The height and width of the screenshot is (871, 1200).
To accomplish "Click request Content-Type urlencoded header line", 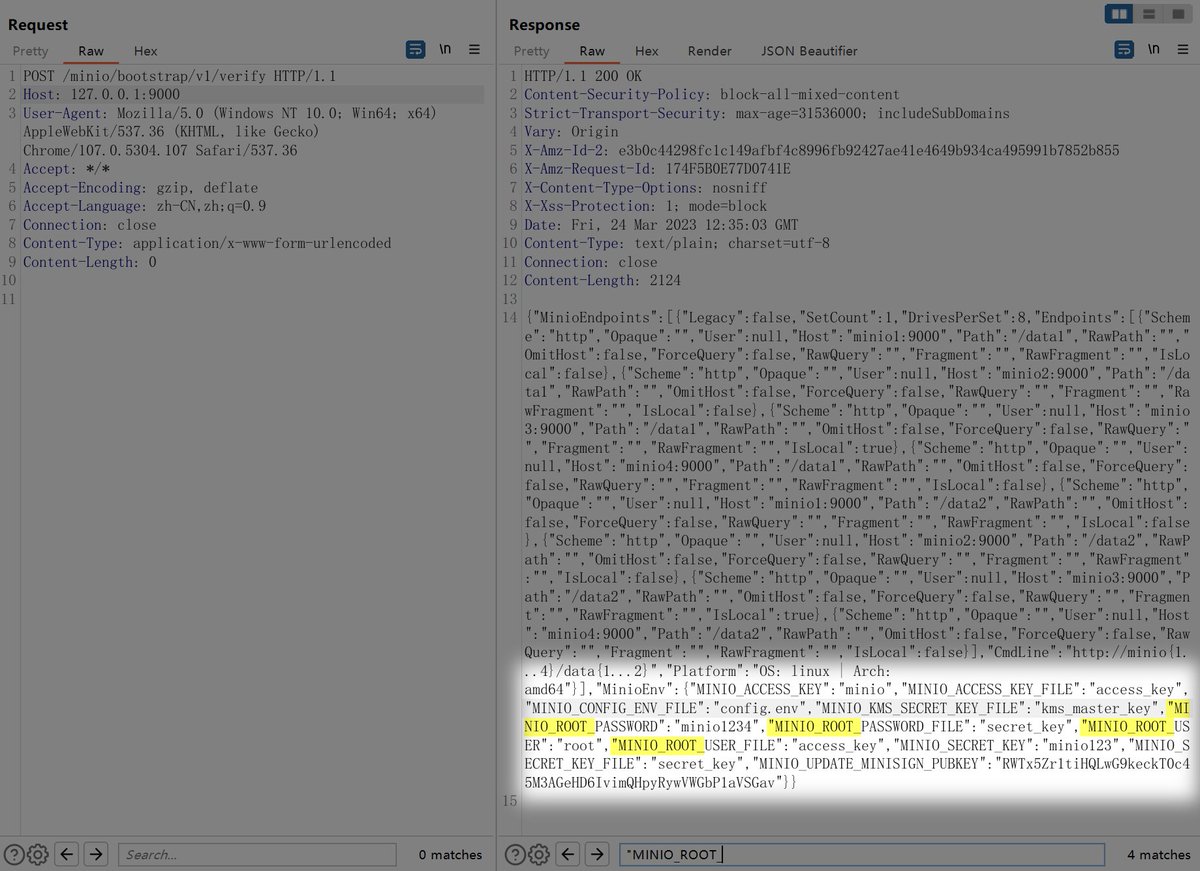I will coord(207,243).
